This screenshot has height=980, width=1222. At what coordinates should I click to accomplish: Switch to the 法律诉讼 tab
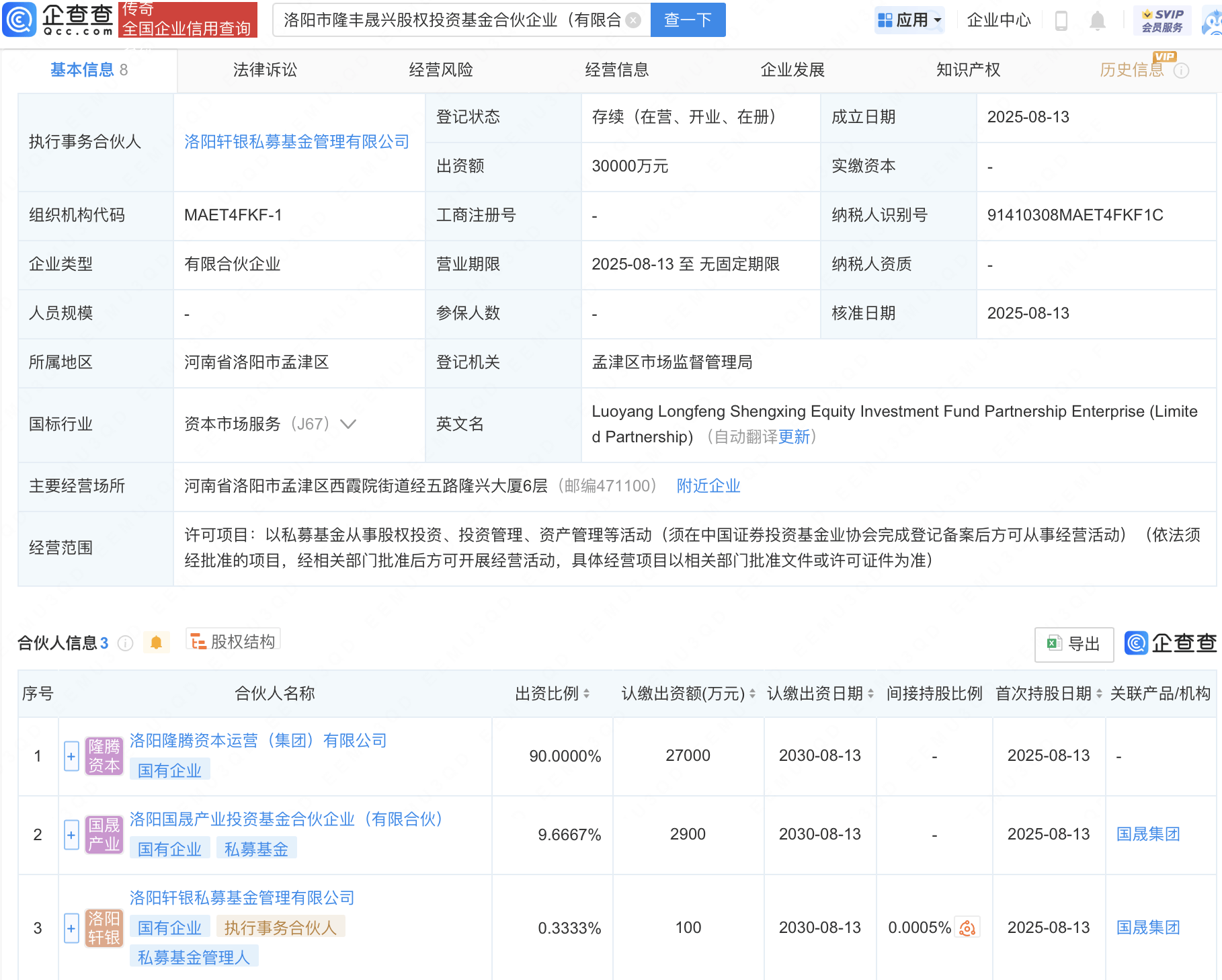point(265,70)
